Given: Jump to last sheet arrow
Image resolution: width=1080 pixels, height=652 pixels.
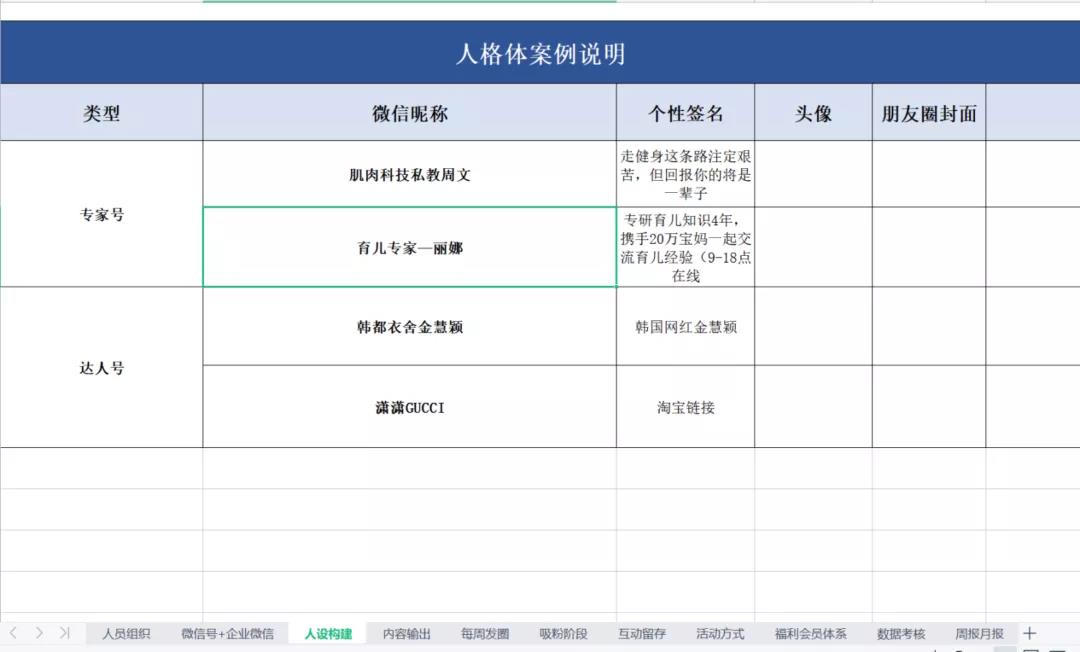Looking at the screenshot, I should [65, 633].
